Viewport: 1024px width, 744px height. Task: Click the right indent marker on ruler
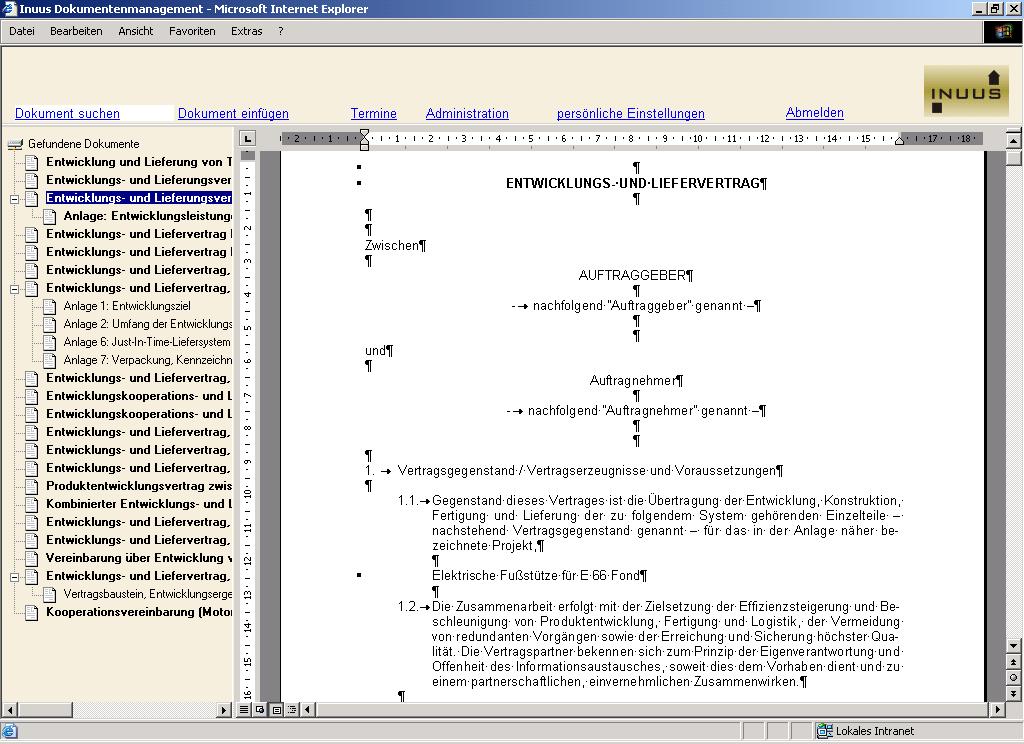point(900,140)
